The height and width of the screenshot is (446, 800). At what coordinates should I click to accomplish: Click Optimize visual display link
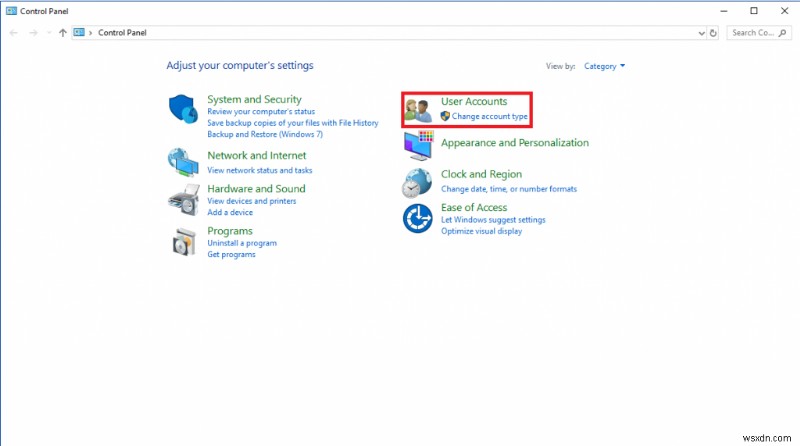(x=481, y=231)
